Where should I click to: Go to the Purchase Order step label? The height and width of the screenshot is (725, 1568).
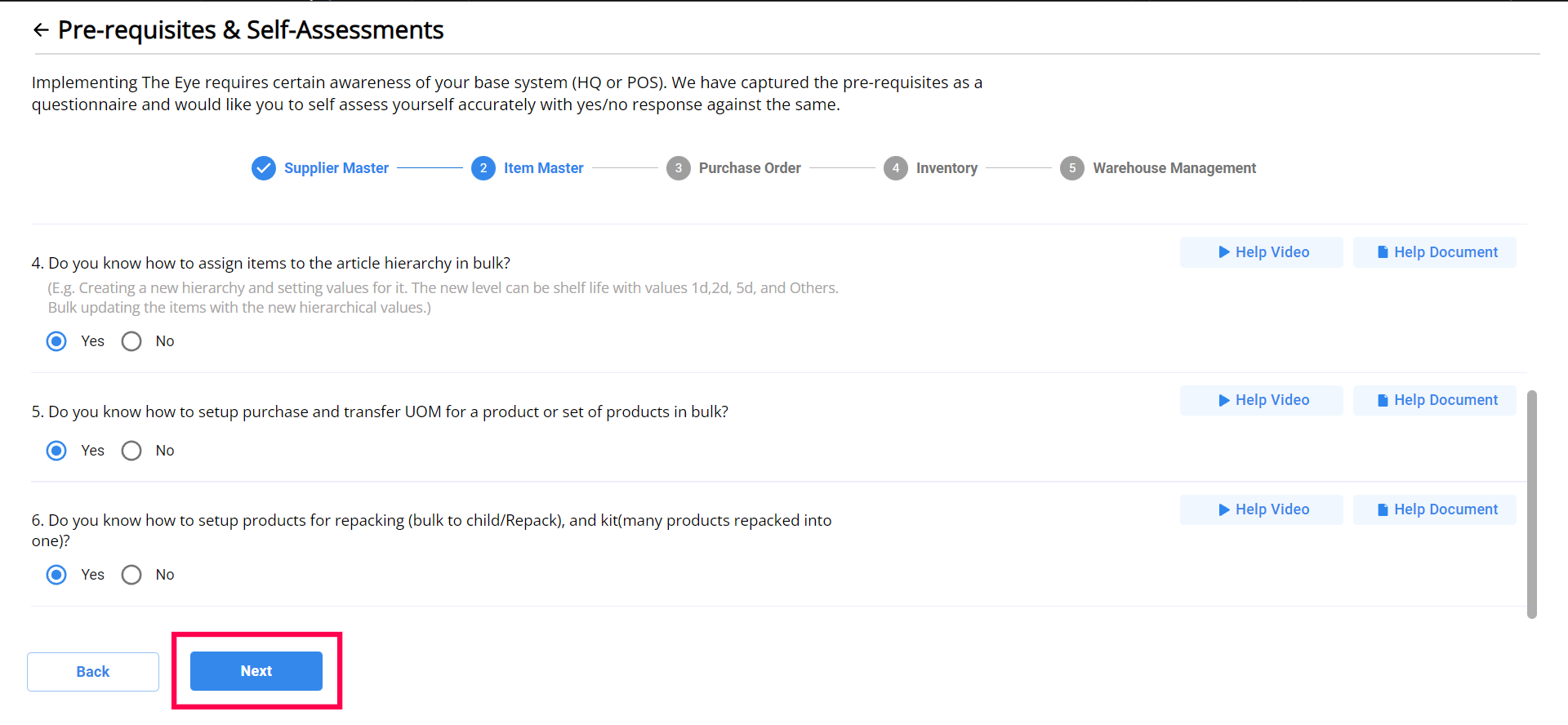(749, 168)
